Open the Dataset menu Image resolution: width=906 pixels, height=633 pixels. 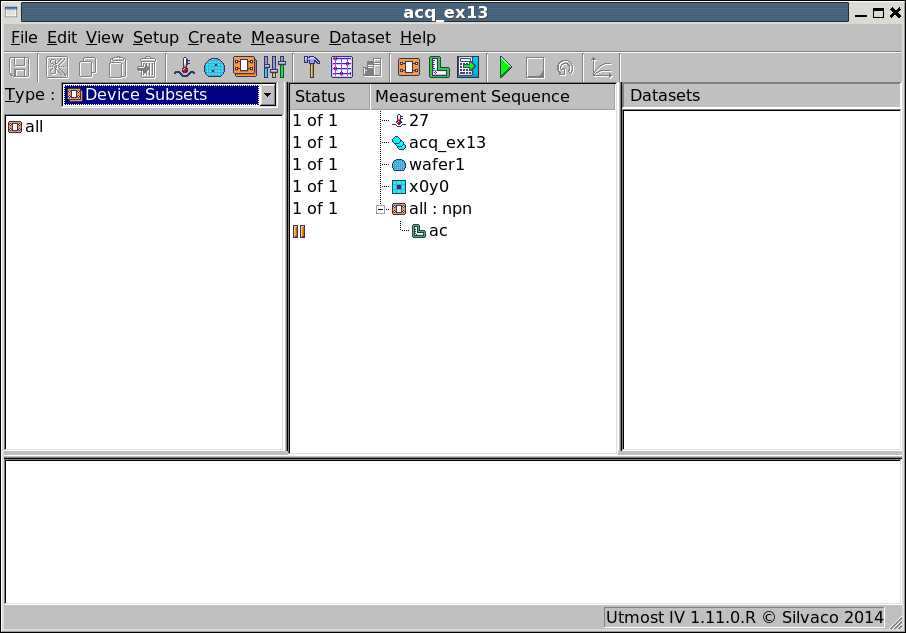[x=360, y=38]
